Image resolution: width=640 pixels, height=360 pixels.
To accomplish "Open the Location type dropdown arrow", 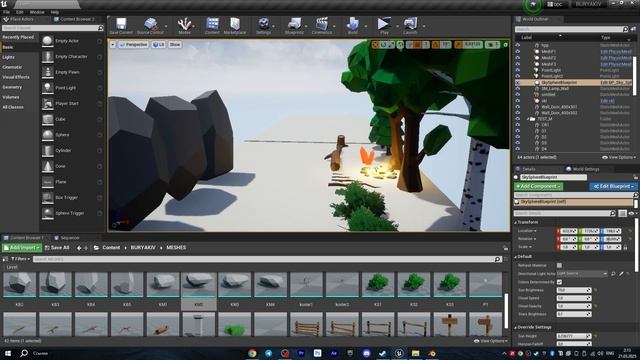I will pos(535,231).
